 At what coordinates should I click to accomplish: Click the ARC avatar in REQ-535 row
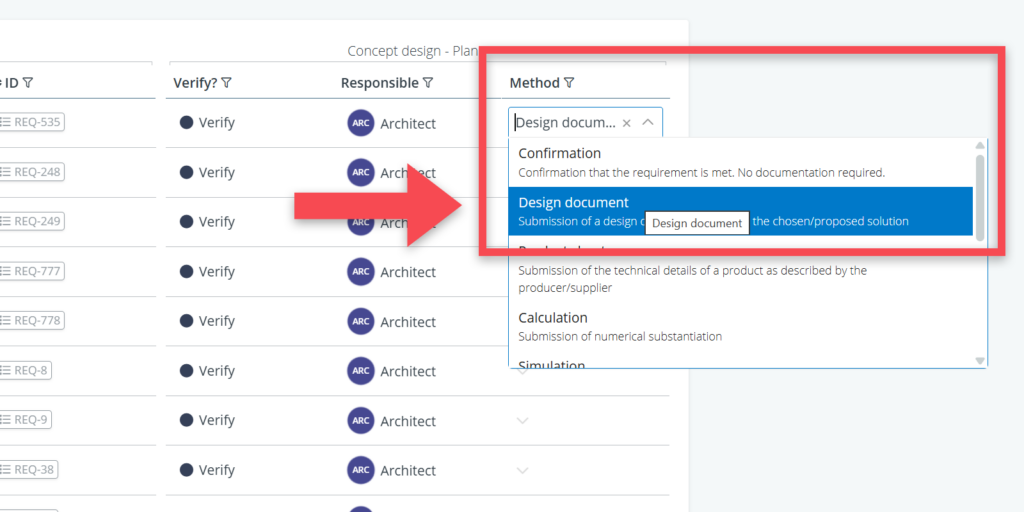coord(361,123)
